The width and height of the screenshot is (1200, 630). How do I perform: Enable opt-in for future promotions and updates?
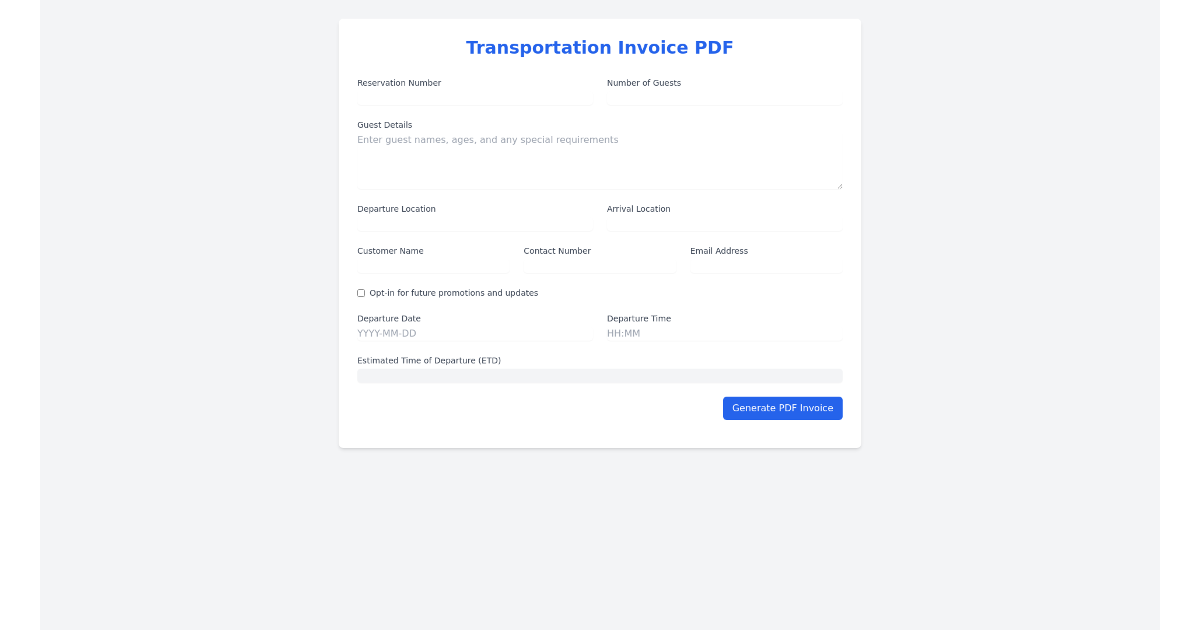(x=361, y=292)
